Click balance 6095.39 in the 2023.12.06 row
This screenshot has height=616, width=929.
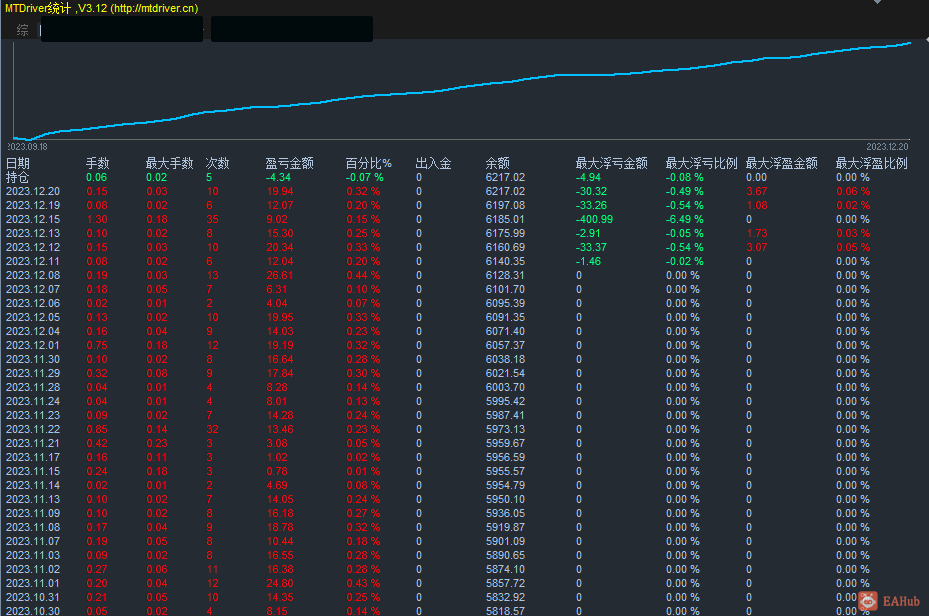505,303
